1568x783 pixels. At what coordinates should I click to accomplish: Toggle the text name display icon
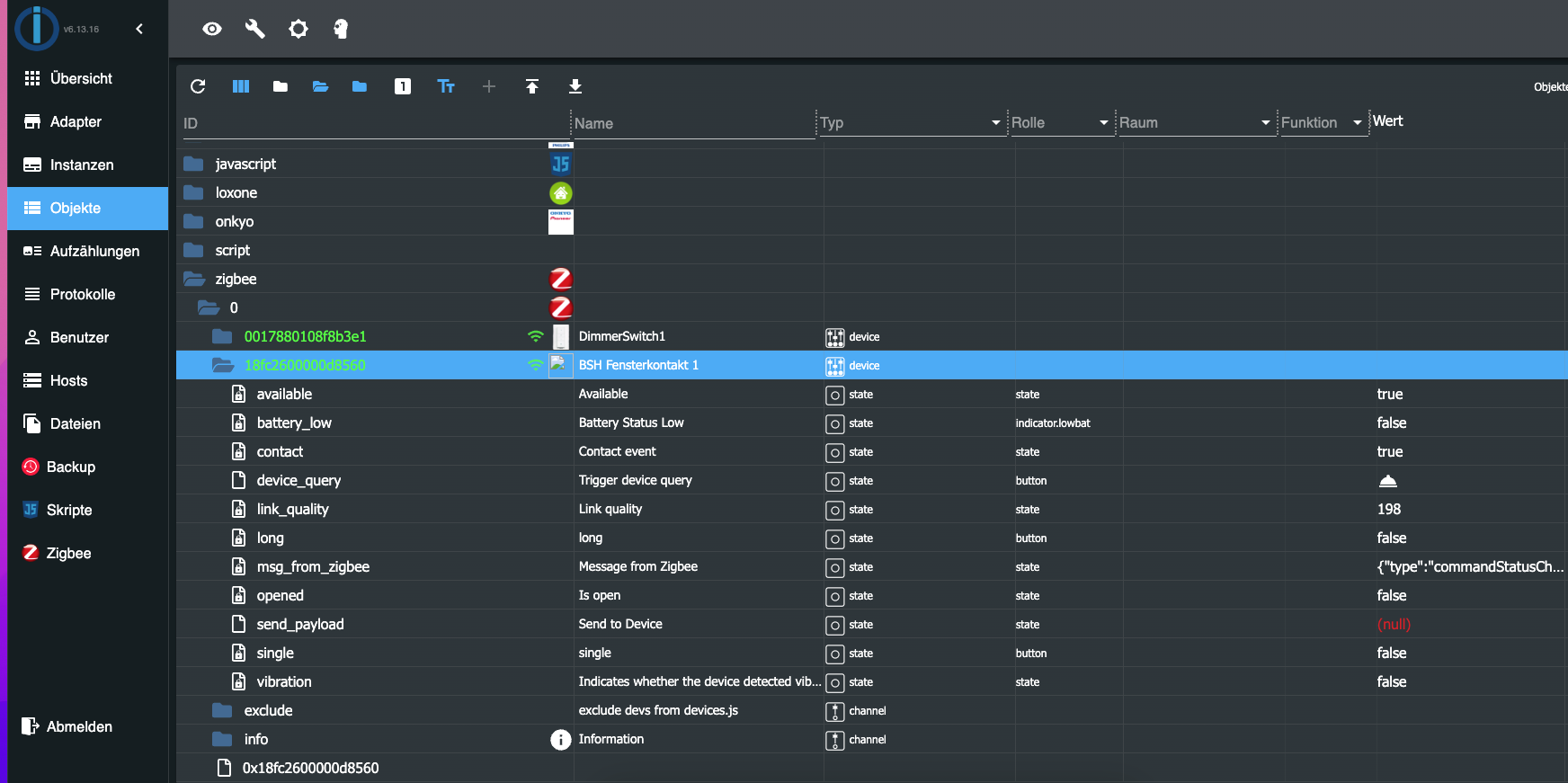coord(446,86)
